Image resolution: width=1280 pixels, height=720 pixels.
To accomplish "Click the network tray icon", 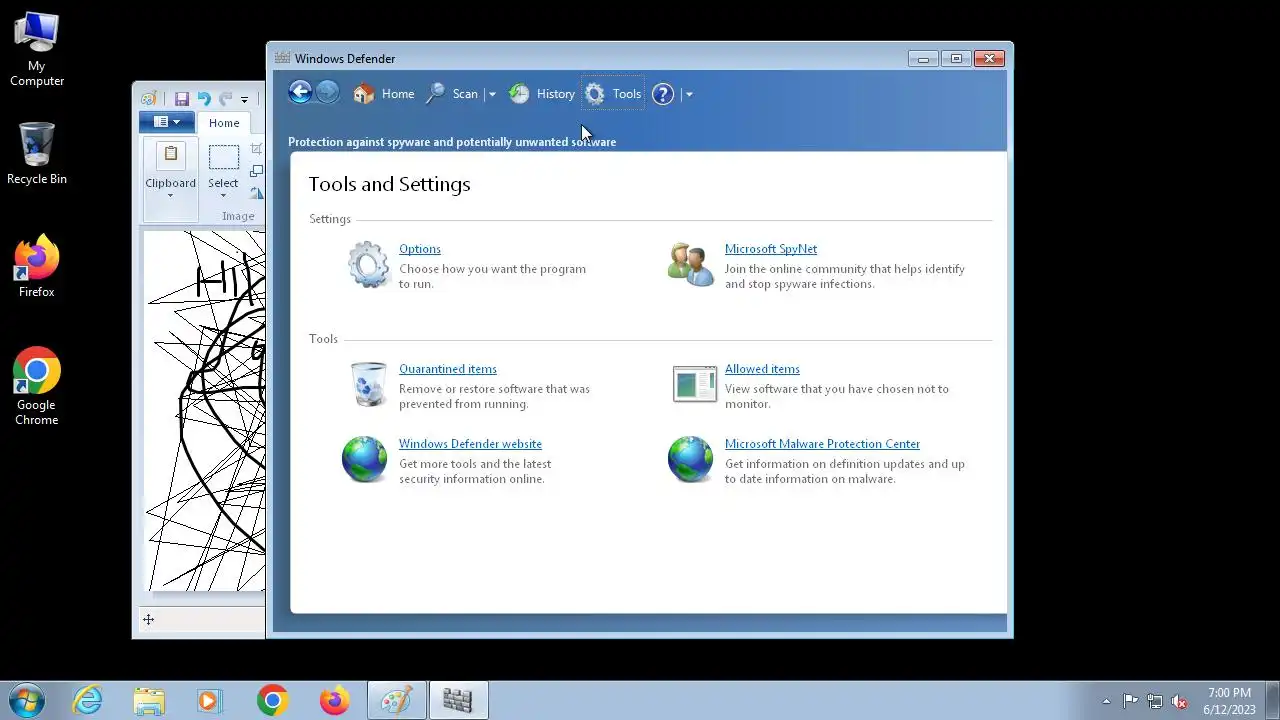I will 1155,701.
